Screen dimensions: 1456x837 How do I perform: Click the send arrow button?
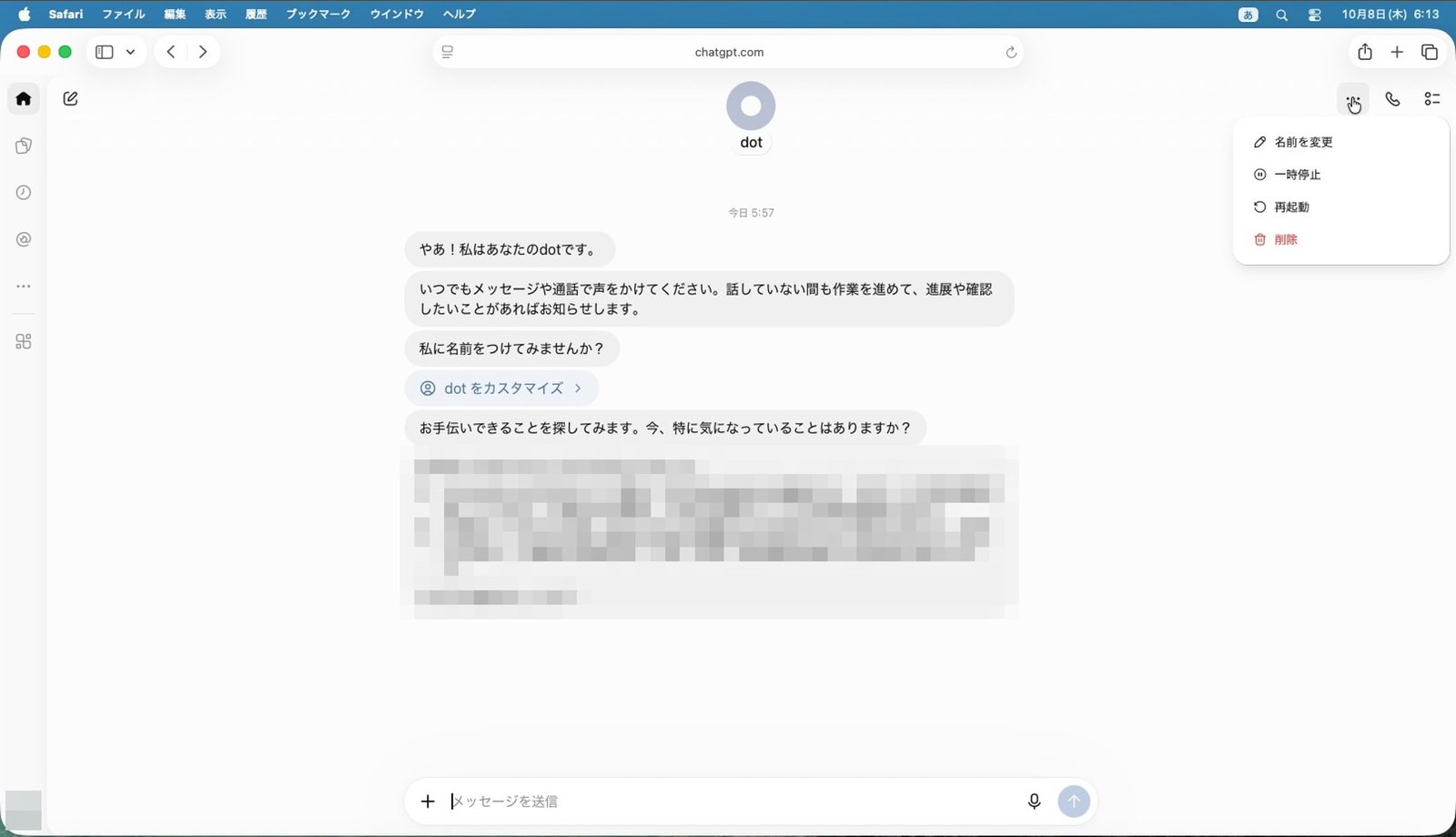[x=1074, y=801]
